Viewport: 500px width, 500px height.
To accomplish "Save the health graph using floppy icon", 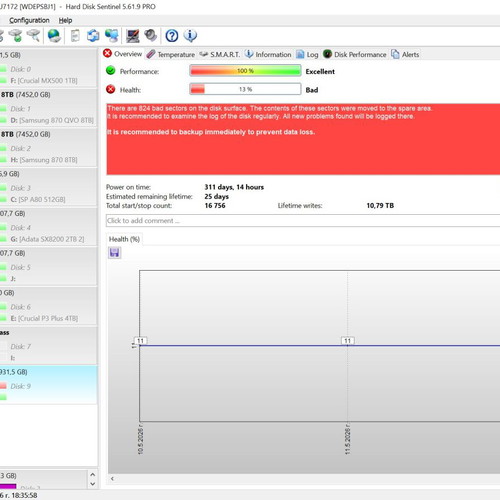I will 114,253.
